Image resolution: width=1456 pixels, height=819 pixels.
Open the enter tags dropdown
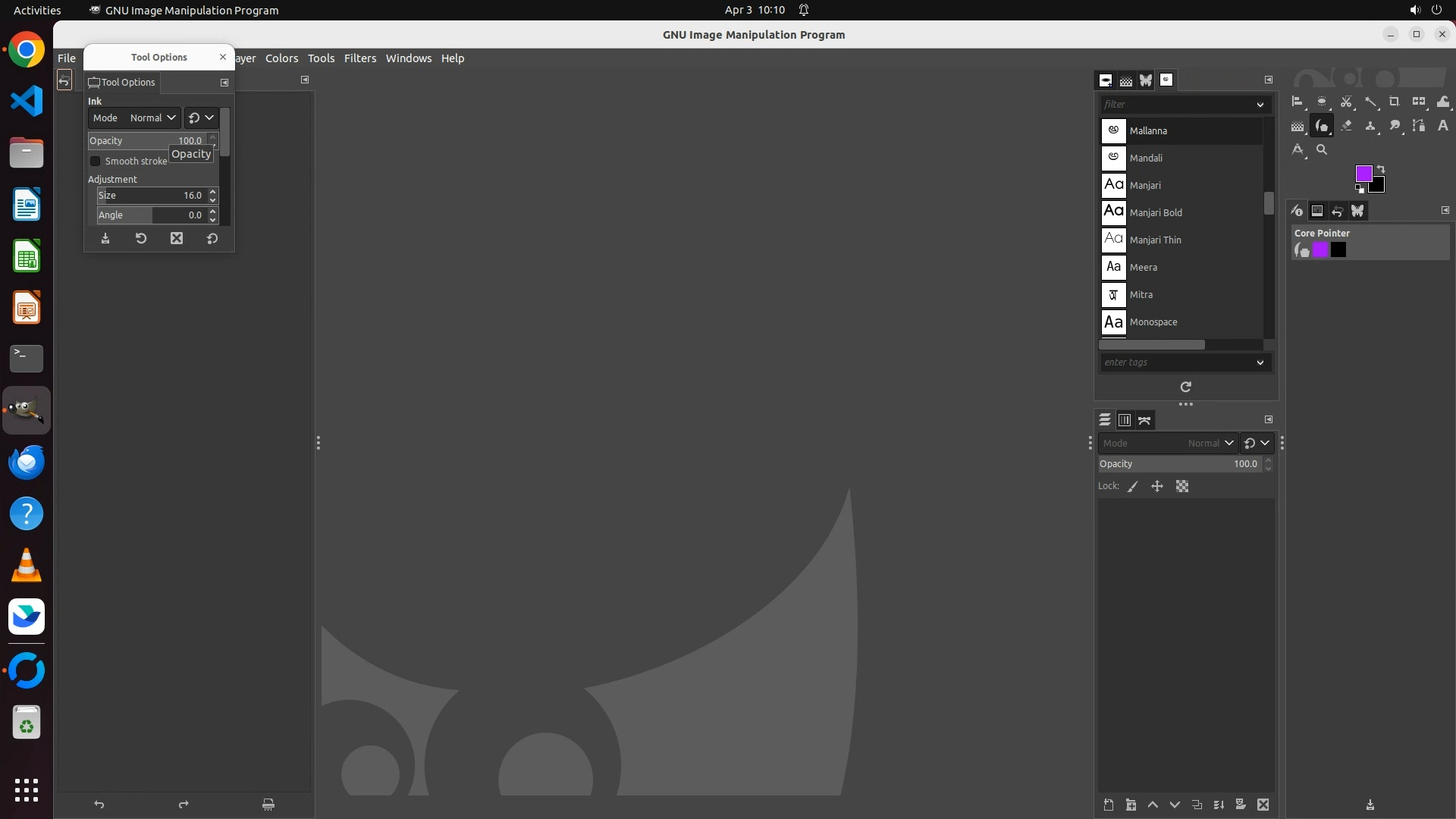1260,362
